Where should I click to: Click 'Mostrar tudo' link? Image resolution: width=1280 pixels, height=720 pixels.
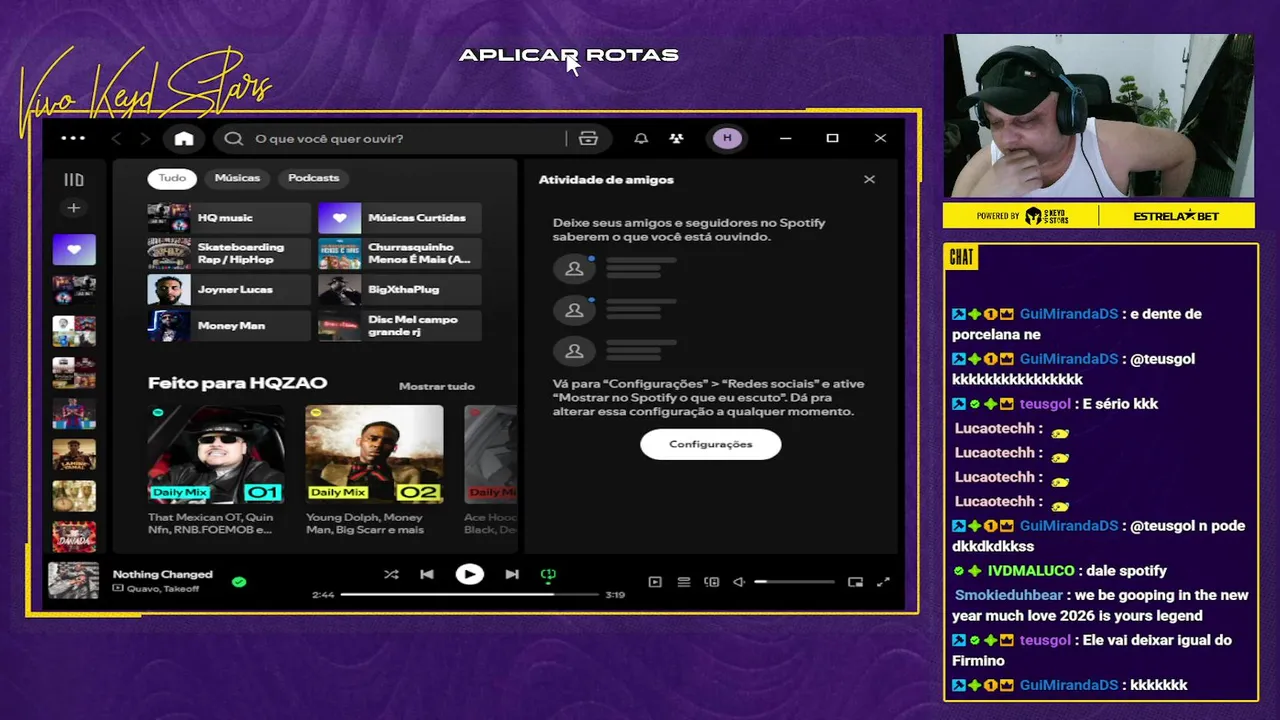pyautogui.click(x=437, y=387)
